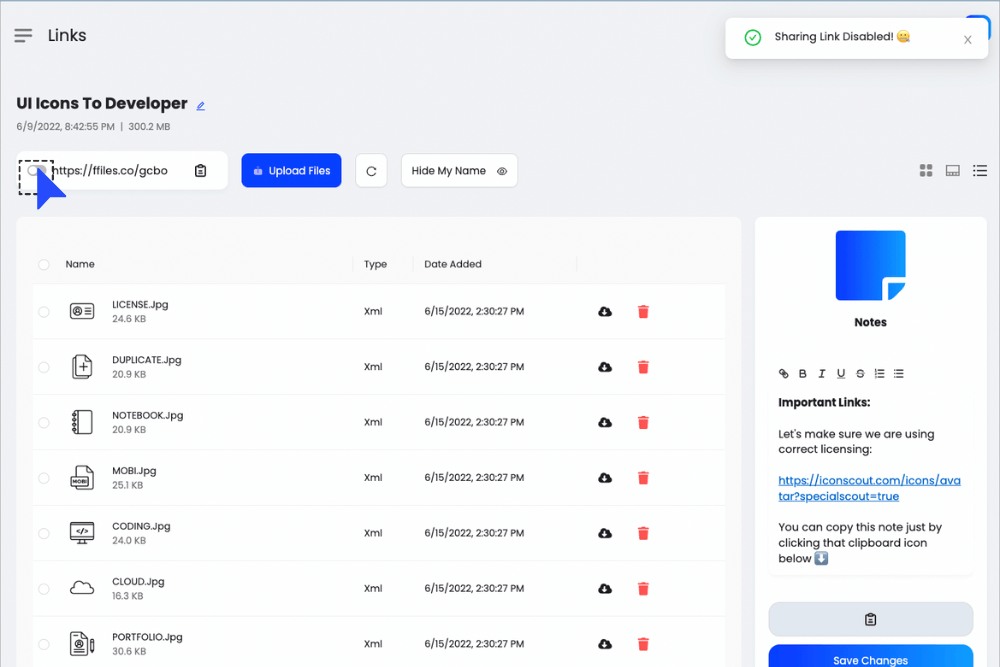Viewport: 1000px width, 667px height.
Task: Download the LICENSE.Jpg file
Action: pos(605,312)
